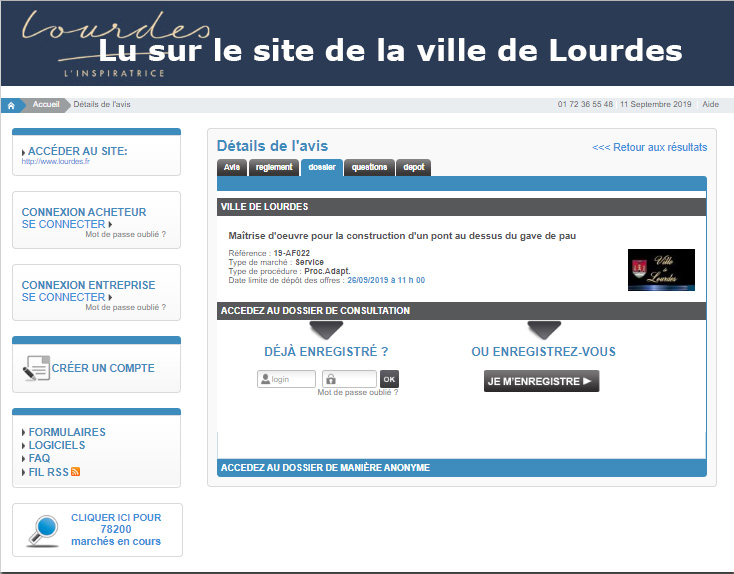Open CONNEXION ACHETEUR se connecter link
Image resolution: width=734 pixels, height=574 pixels.
pos(66,225)
